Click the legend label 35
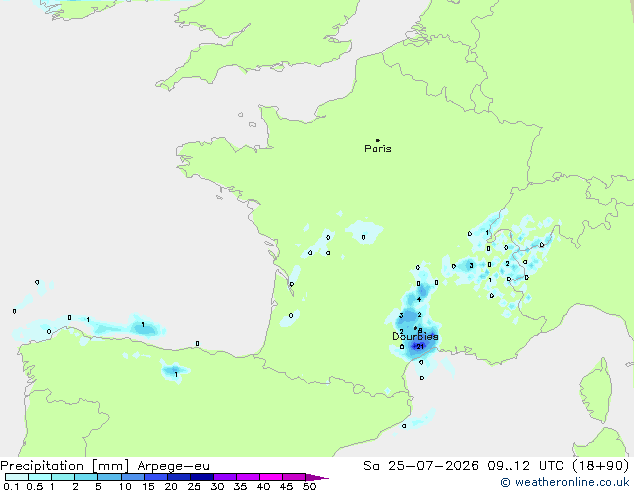The image size is (634, 490). (x=240, y=486)
